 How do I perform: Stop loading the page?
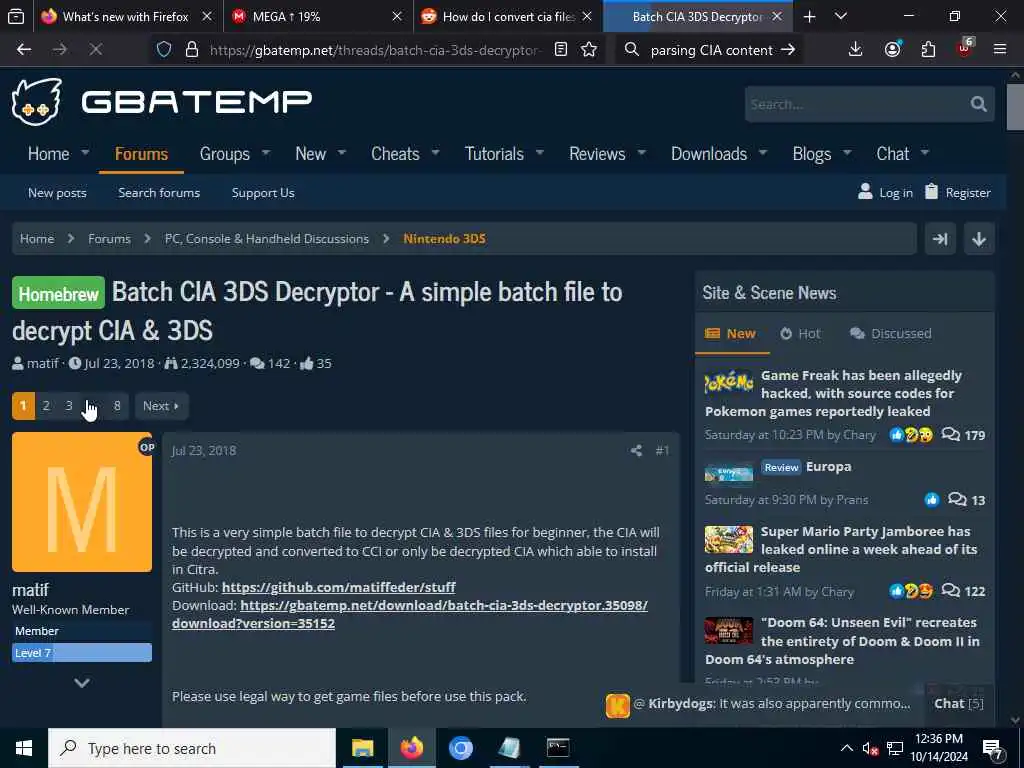click(x=95, y=50)
